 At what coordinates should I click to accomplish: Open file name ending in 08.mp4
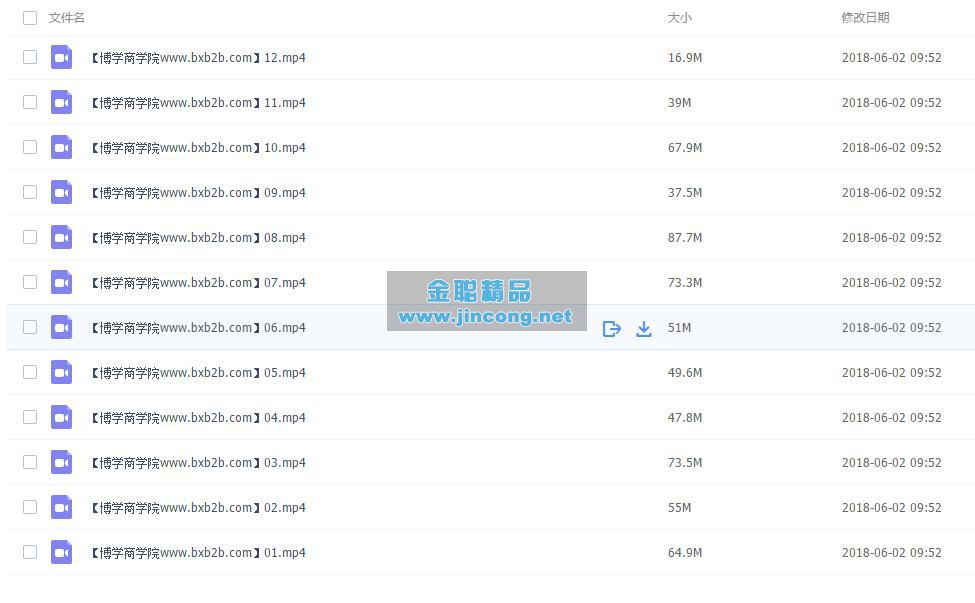click(x=198, y=238)
